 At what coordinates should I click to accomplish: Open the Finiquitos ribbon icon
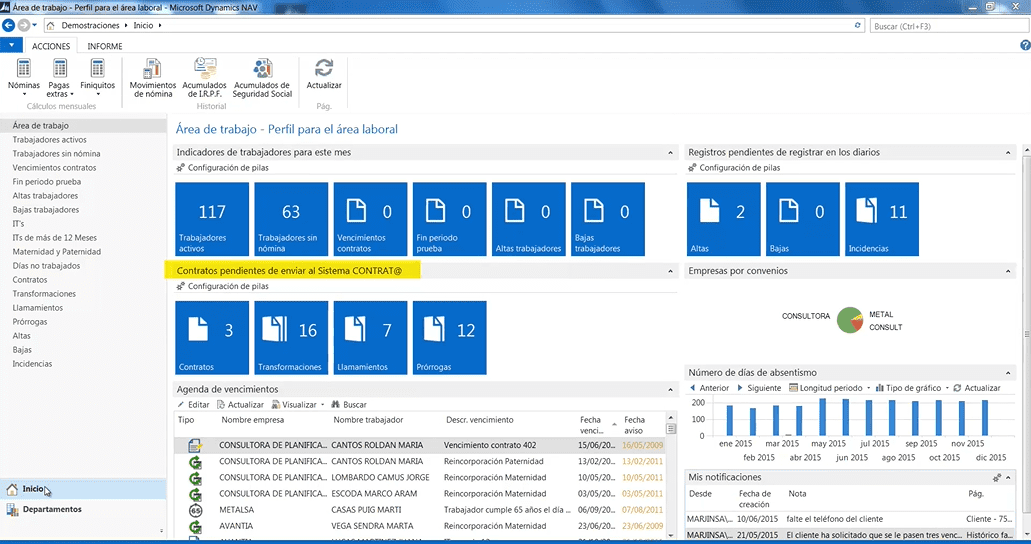97,76
